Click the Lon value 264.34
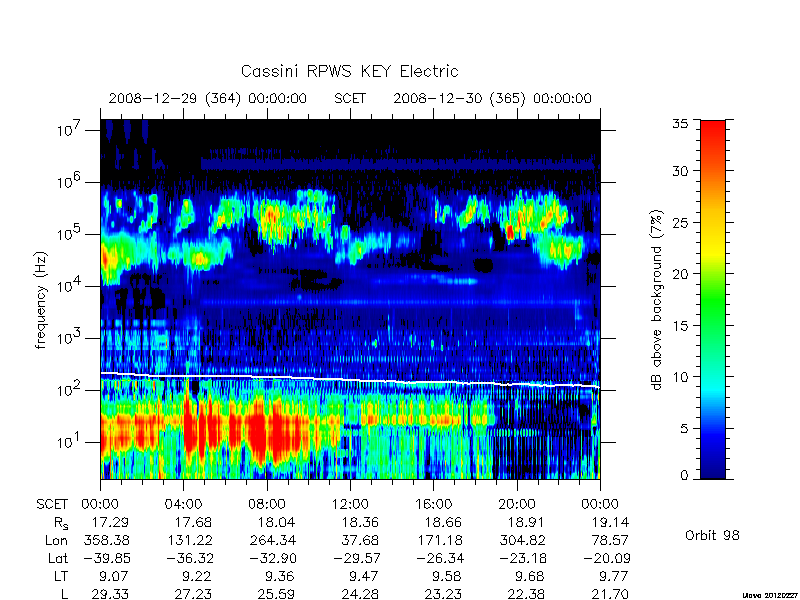 click(x=272, y=540)
